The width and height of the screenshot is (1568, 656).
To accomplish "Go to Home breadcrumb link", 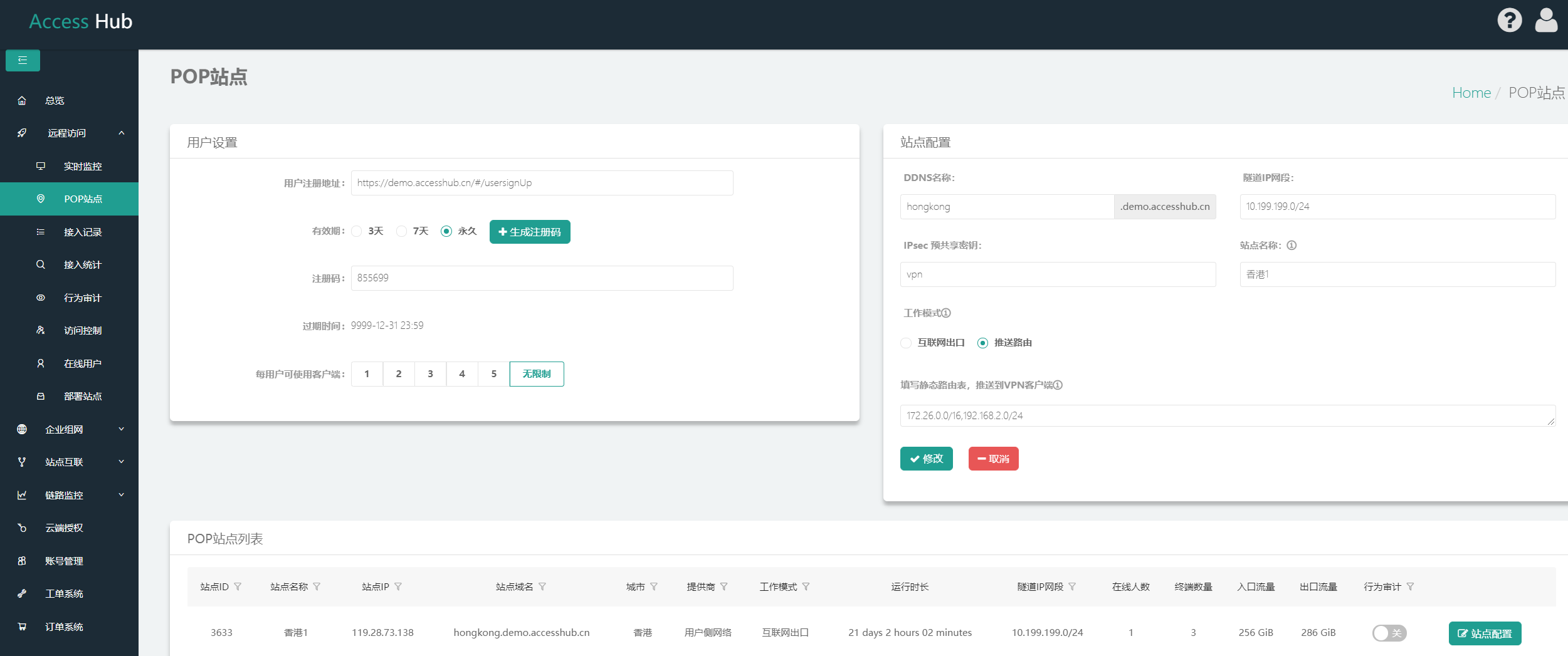I will 1471,93.
